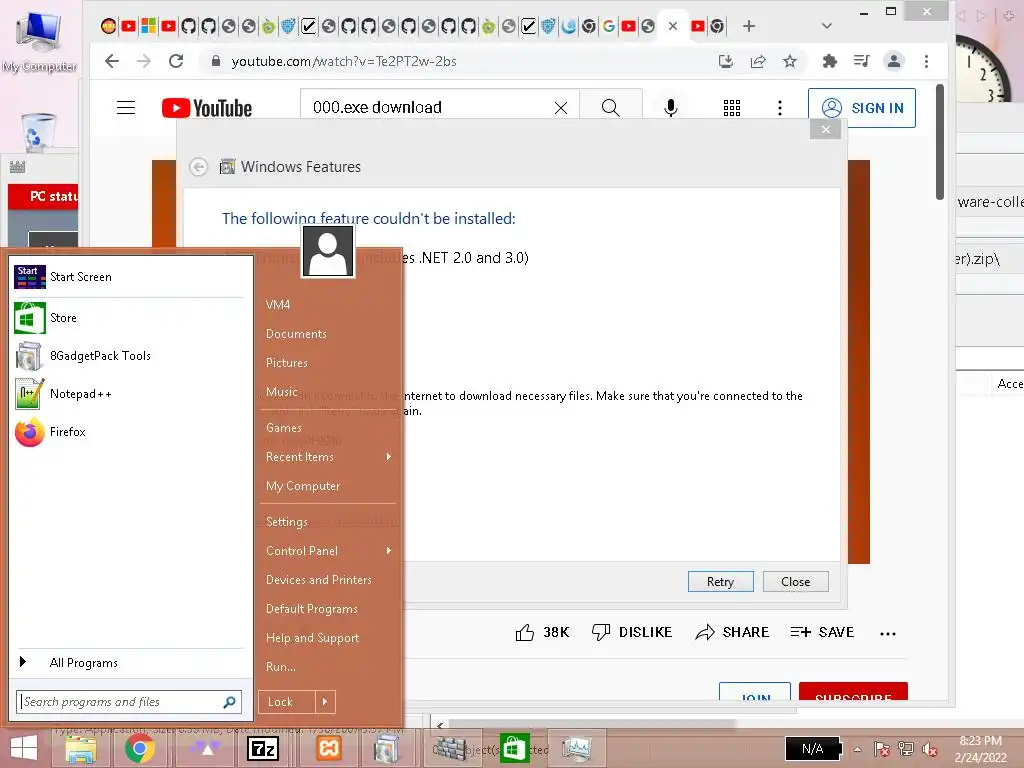
Task: Bookmark this page with star icon
Action: 790,61
